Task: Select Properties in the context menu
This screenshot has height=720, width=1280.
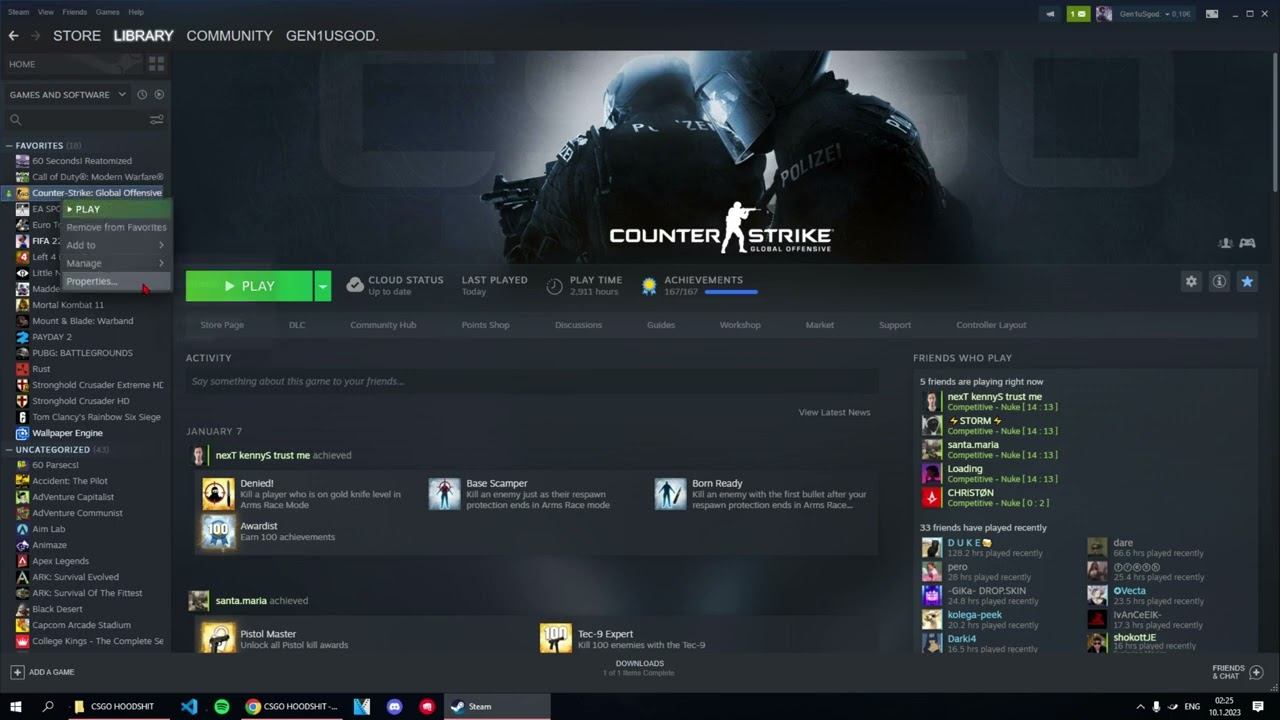Action: click(x=116, y=281)
